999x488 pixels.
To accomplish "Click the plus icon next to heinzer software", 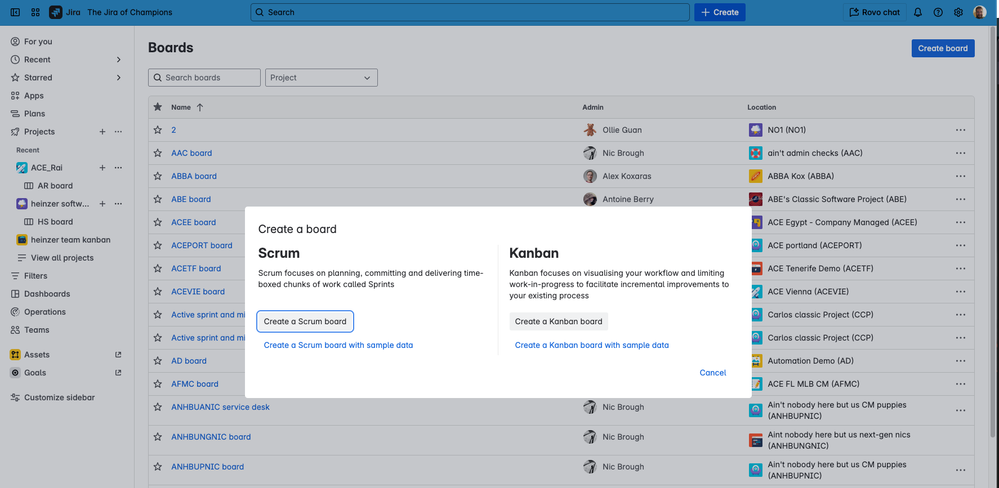I will click(x=102, y=204).
